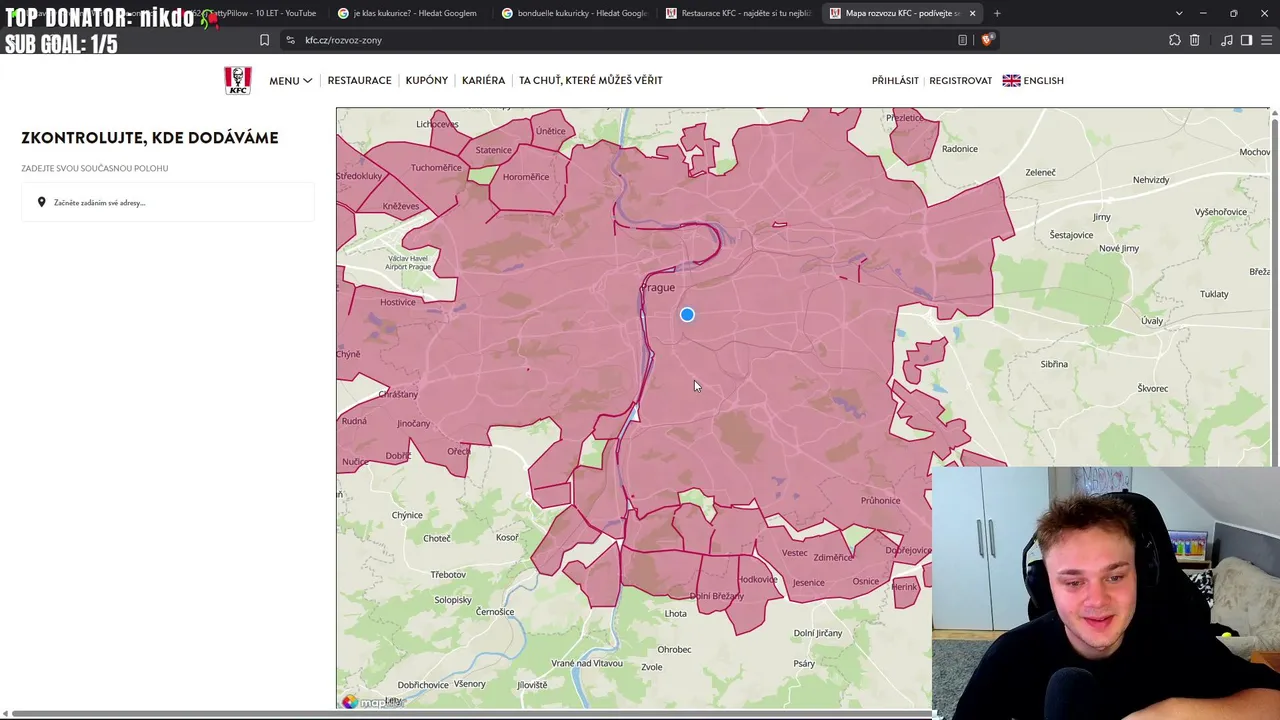1280x720 pixels.
Task: Open the KUPÓNY link
Action: click(427, 81)
